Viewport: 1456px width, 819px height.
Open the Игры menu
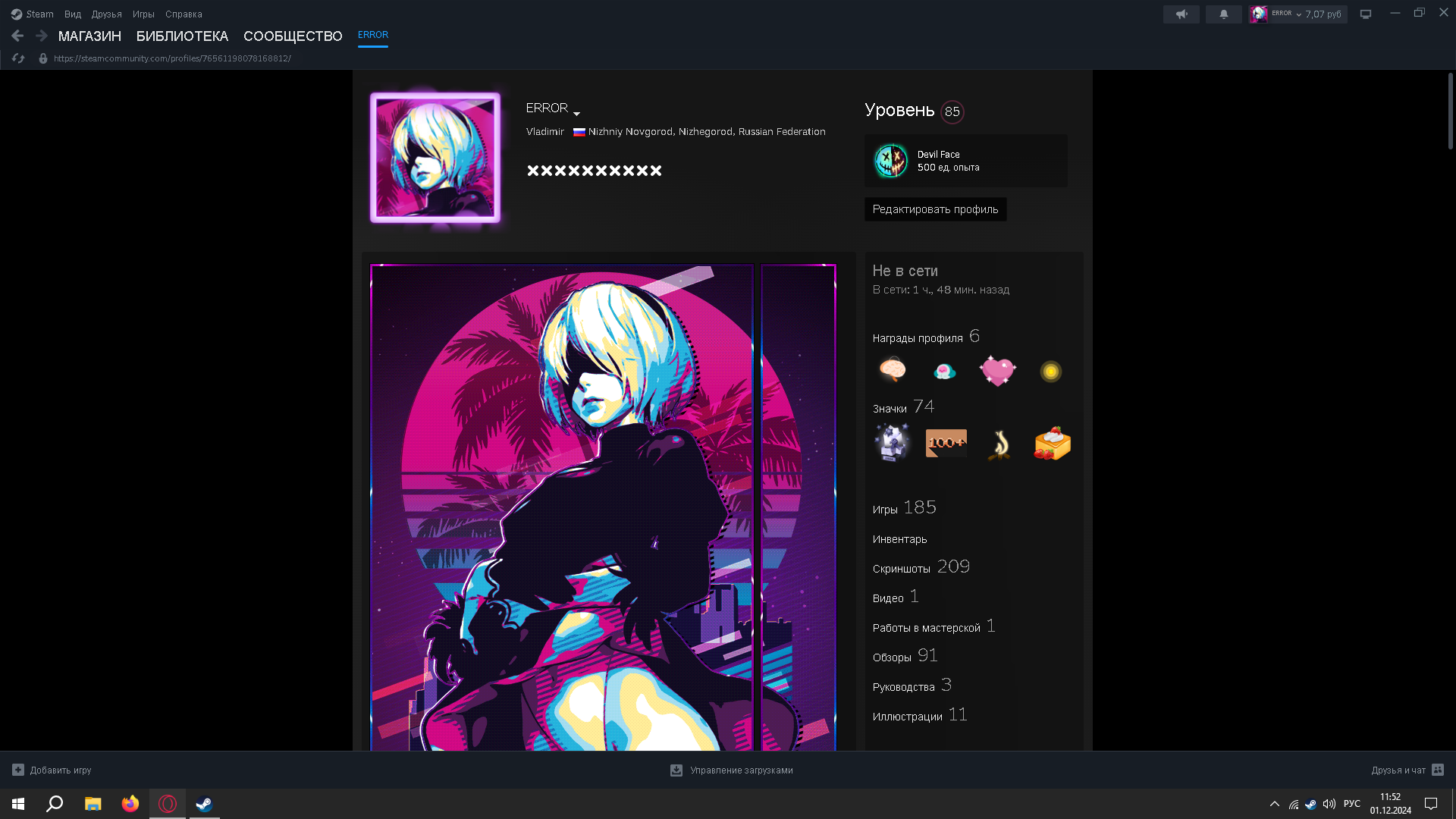coord(143,14)
